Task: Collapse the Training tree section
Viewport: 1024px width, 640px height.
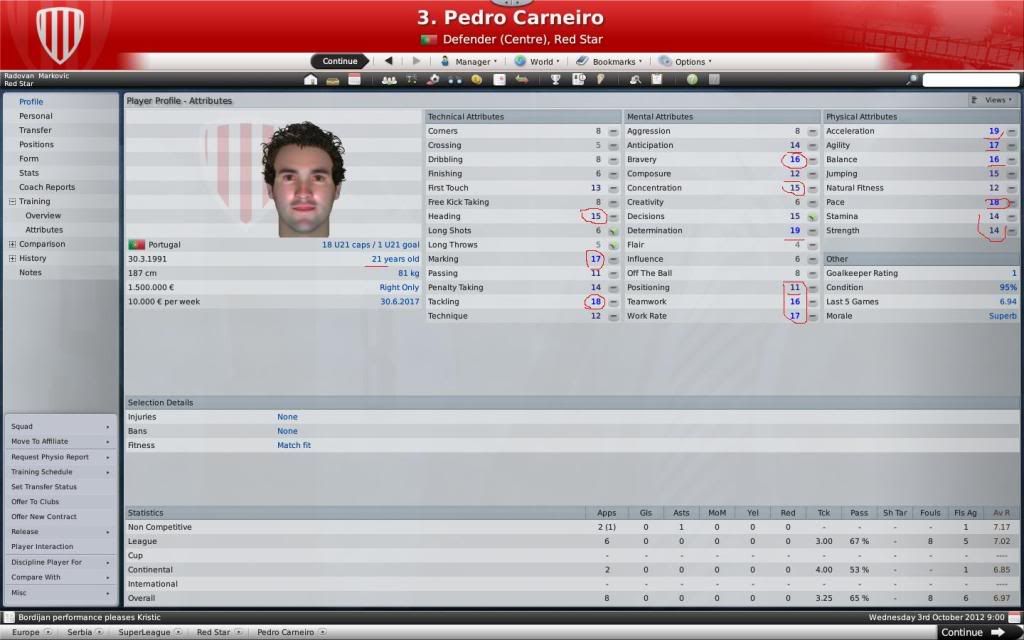Action: click(x=12, y=202)
